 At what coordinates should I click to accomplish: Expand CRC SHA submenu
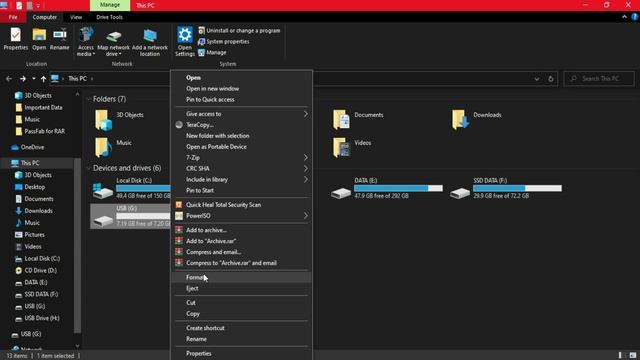click(242, 169)
